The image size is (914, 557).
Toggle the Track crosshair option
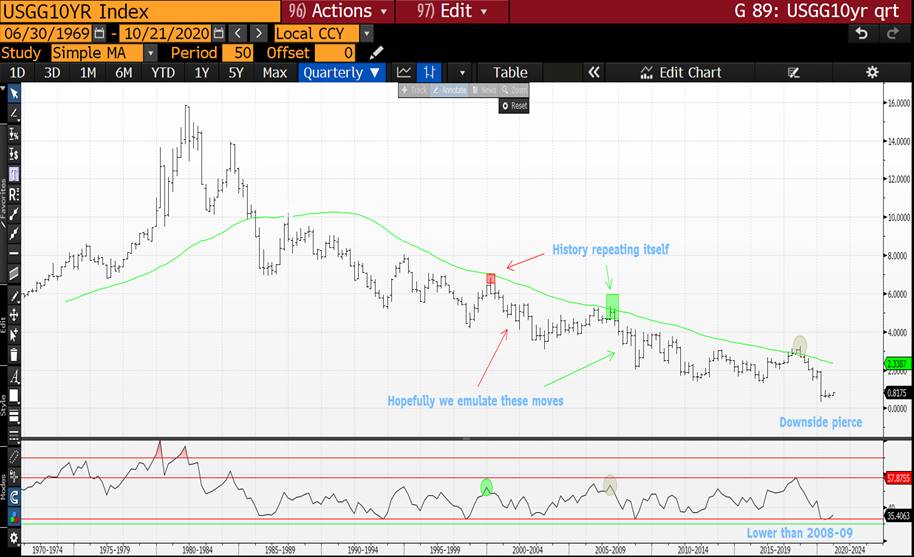(414, 90)
